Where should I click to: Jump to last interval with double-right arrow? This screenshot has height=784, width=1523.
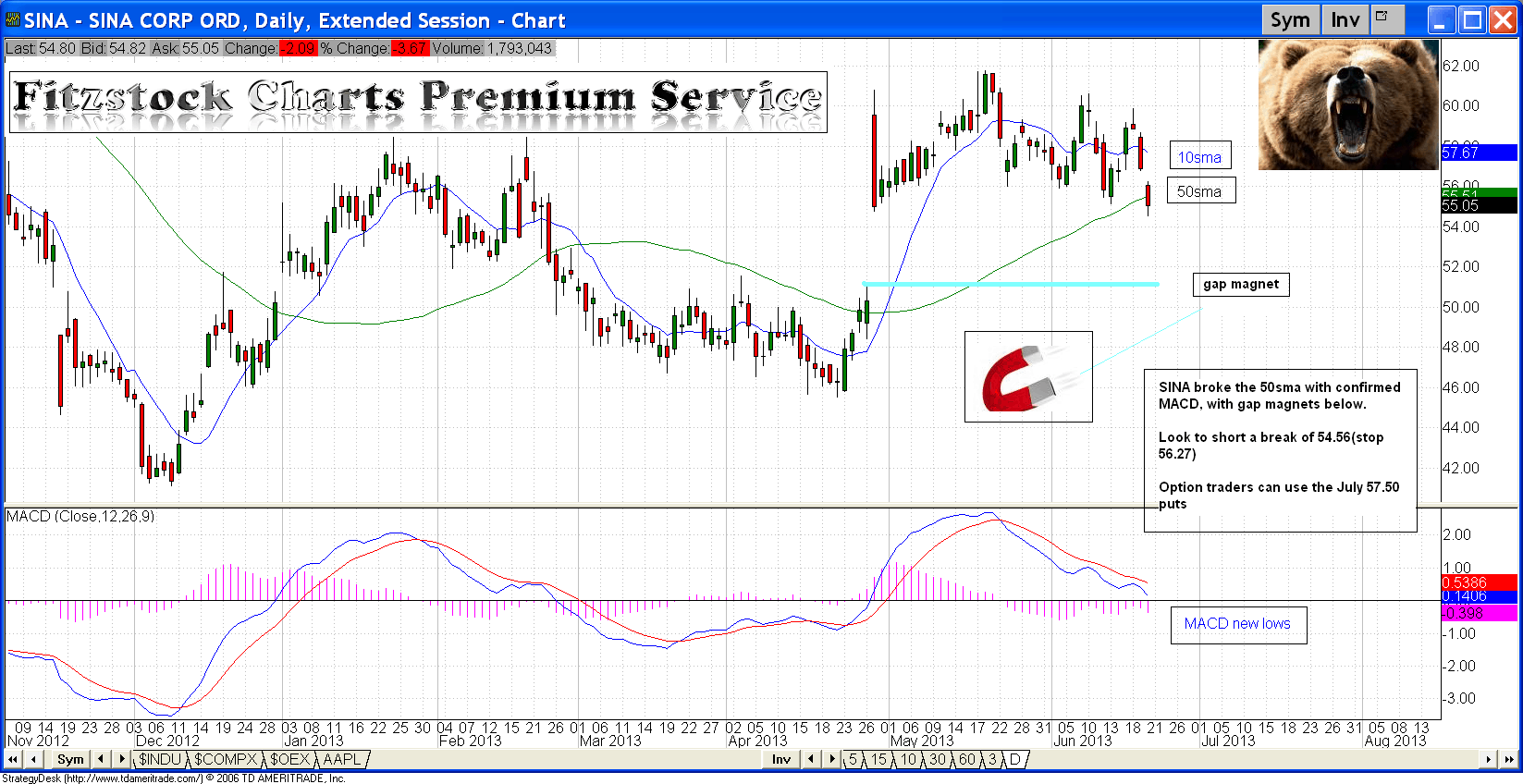tap(1509, 759)
